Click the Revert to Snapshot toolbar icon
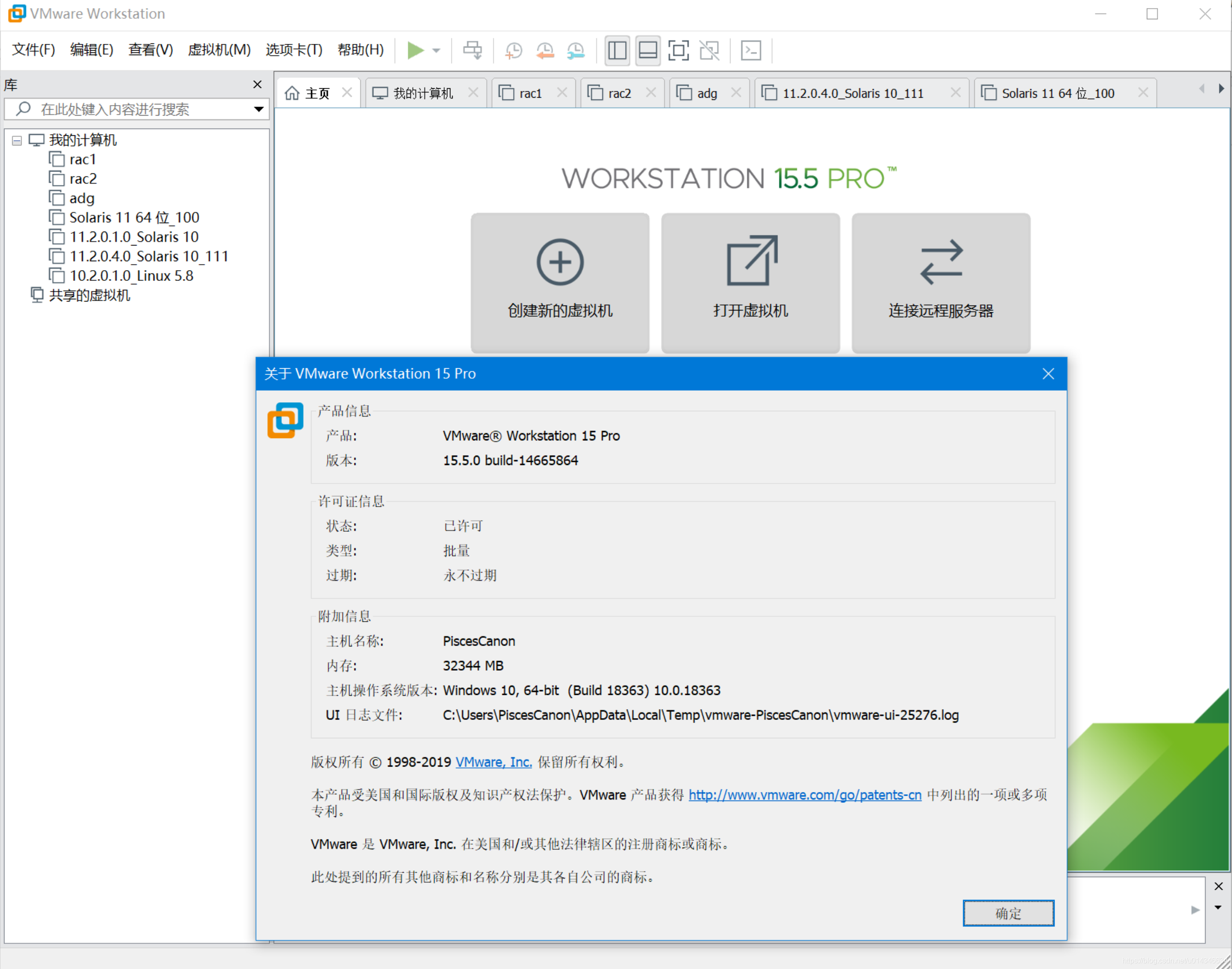Screen dimensions: 1232x969 pos(545,50)
